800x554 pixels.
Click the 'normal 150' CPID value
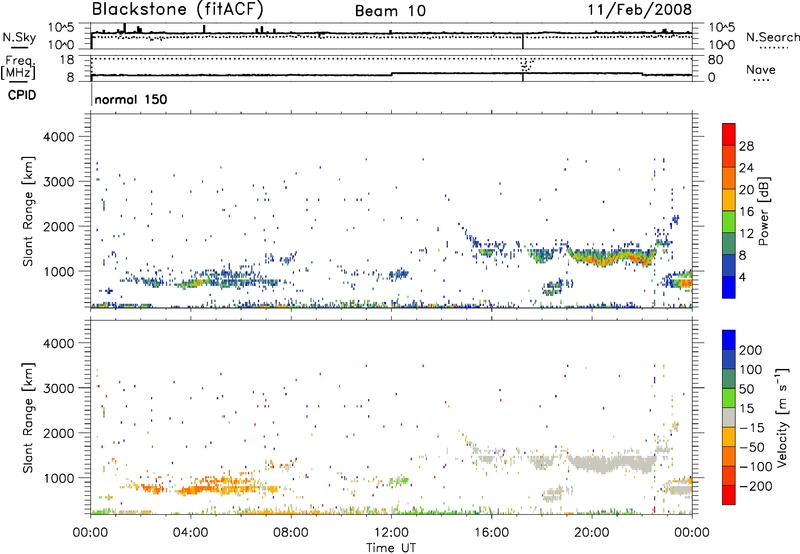click(x=131, y=99)
